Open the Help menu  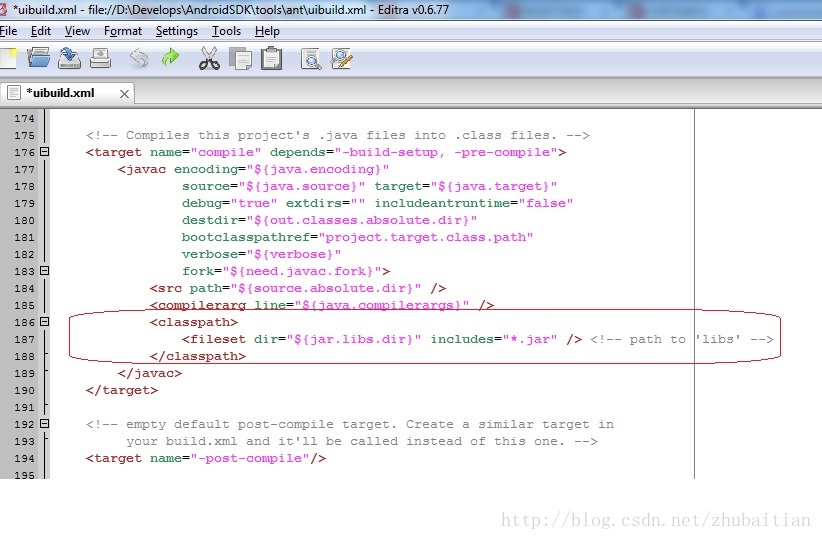pyautogui.click(x=267, y=31)
